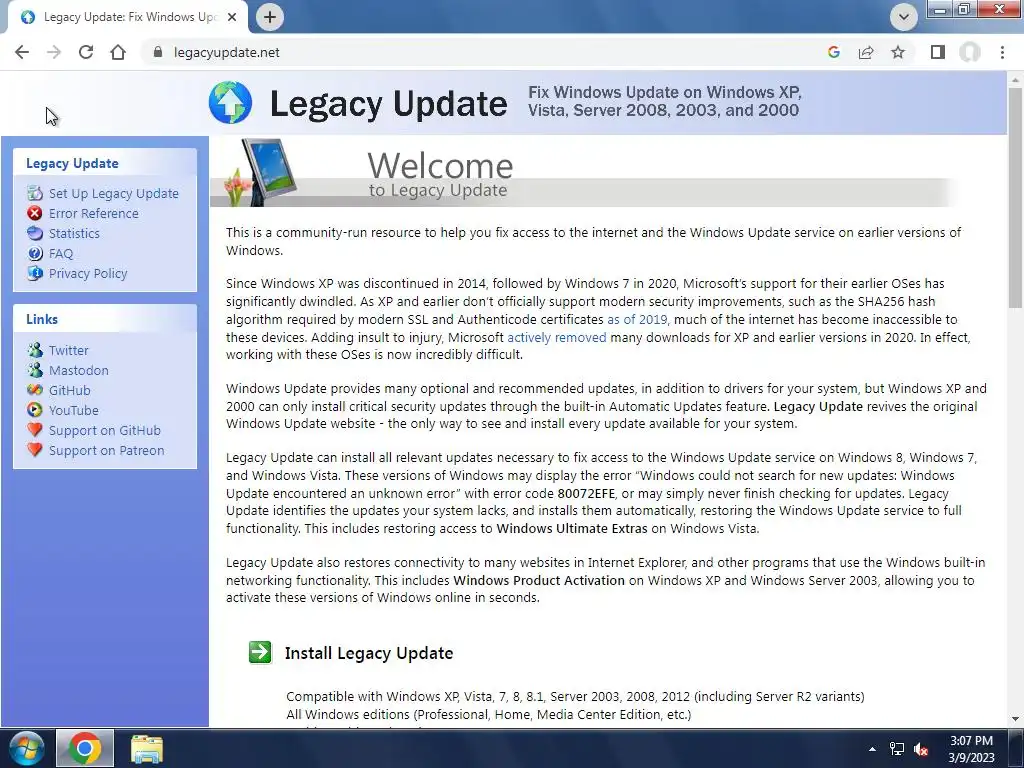Click the heart icon beside Support on GitHub
This screenshot has width=1024, height=768.
tap(35, 430)
